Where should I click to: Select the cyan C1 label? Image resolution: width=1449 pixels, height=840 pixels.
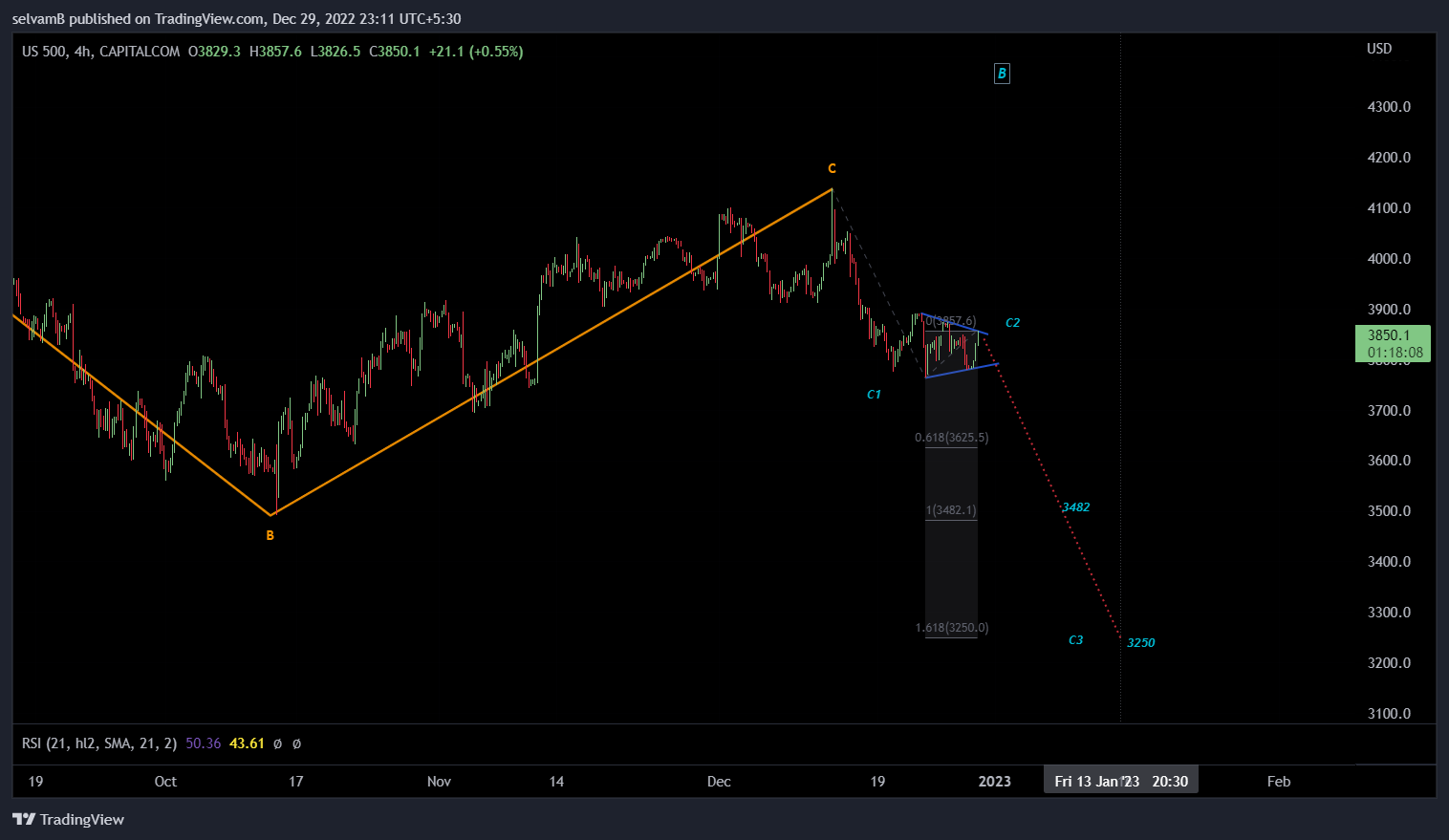tap(874, 395)
